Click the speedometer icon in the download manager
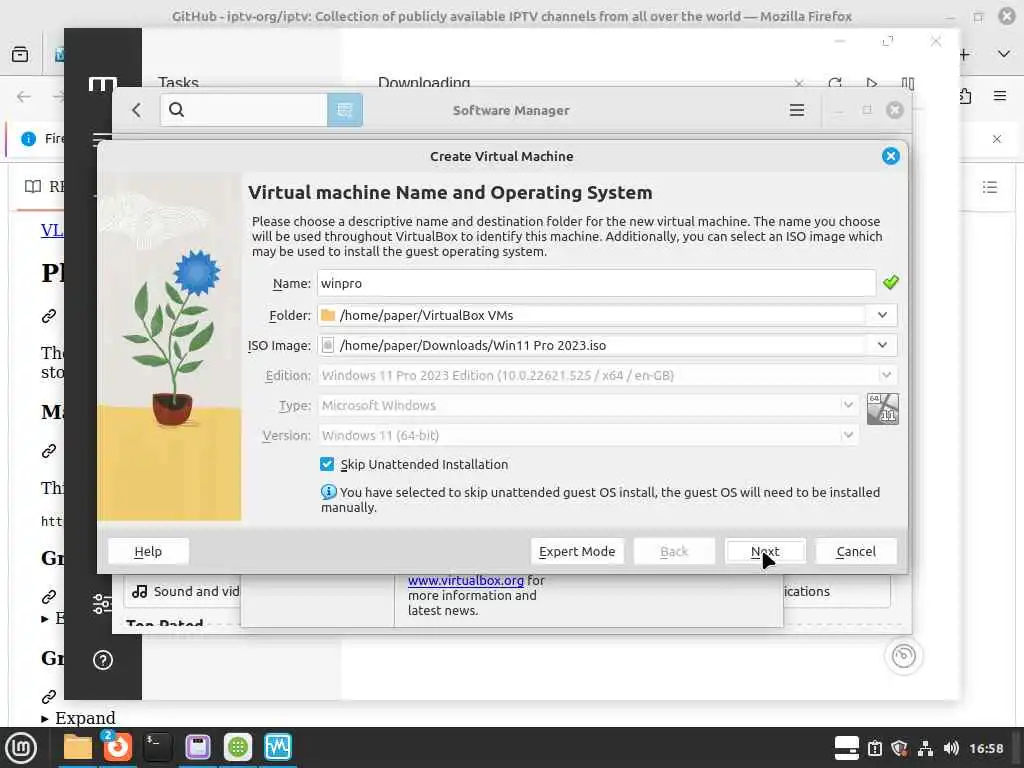 [904, 656]
